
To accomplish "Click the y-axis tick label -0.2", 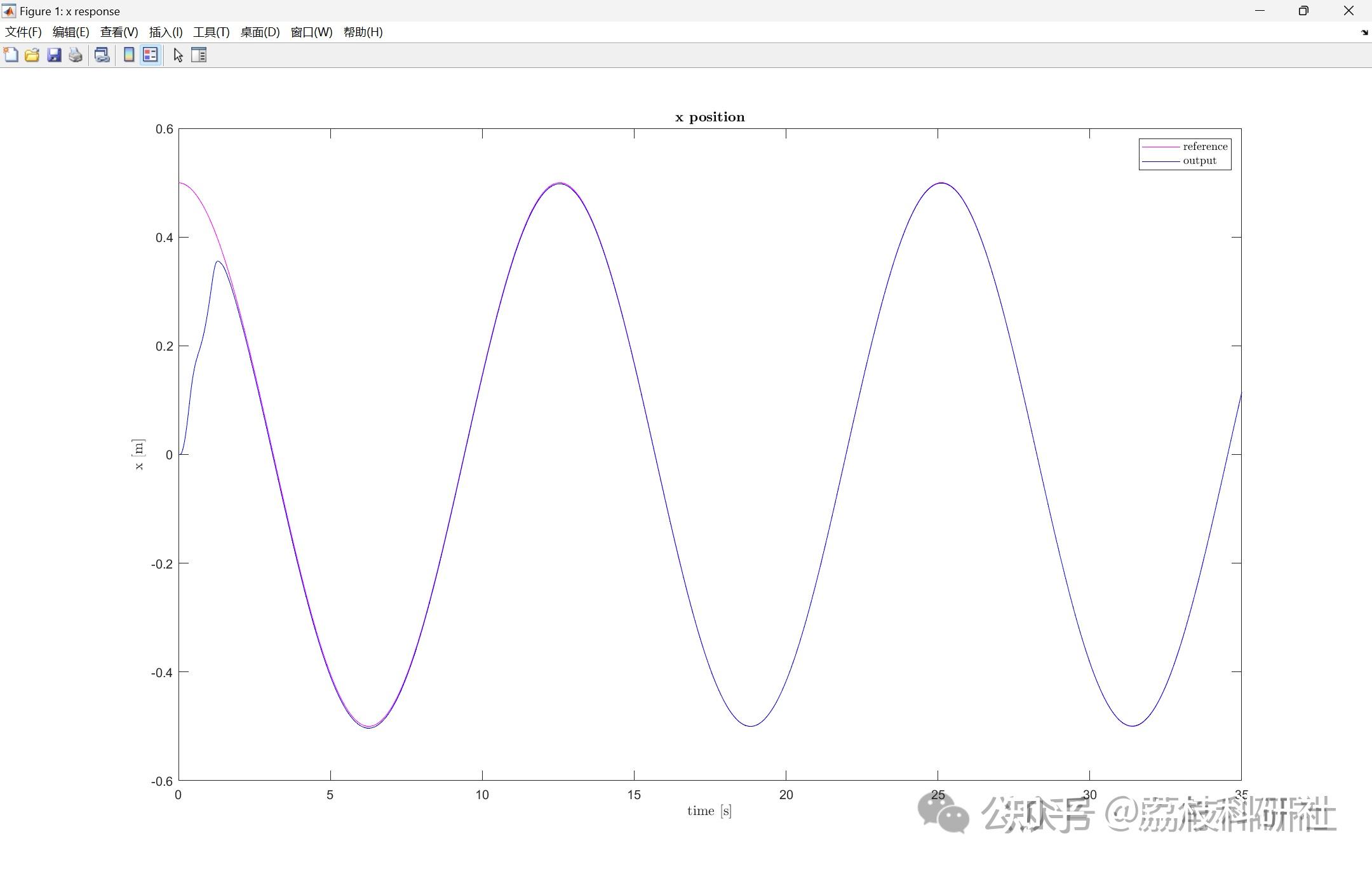I will click(x=162, y=563).
